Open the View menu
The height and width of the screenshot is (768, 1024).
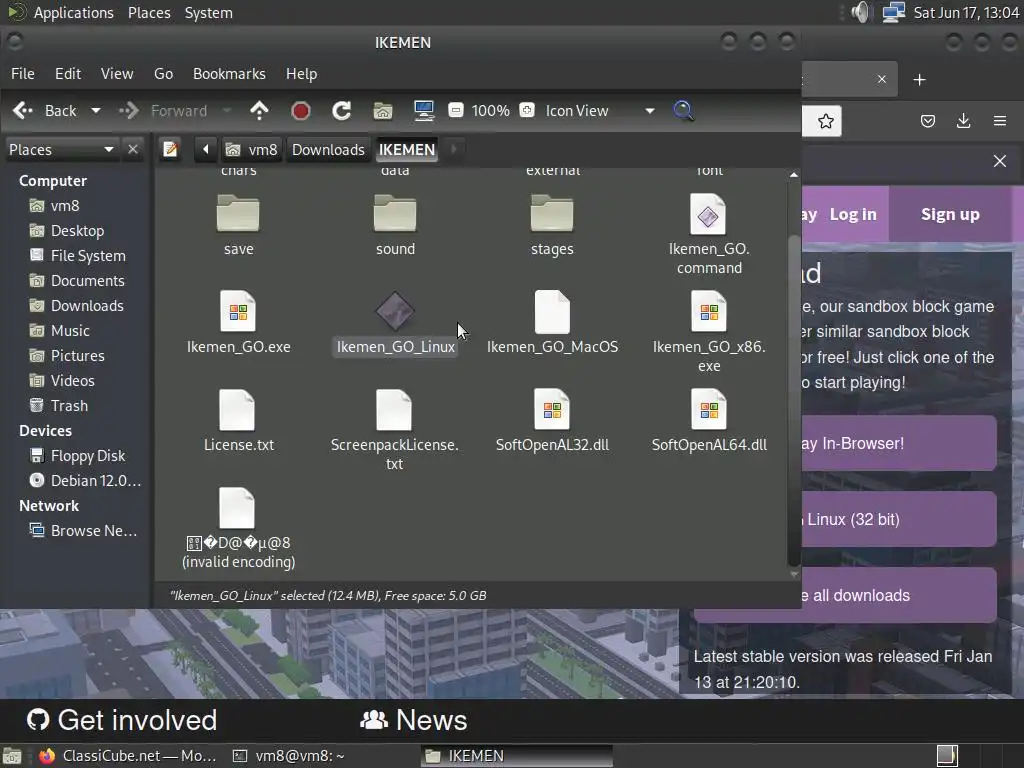click(x=117, y=74)
